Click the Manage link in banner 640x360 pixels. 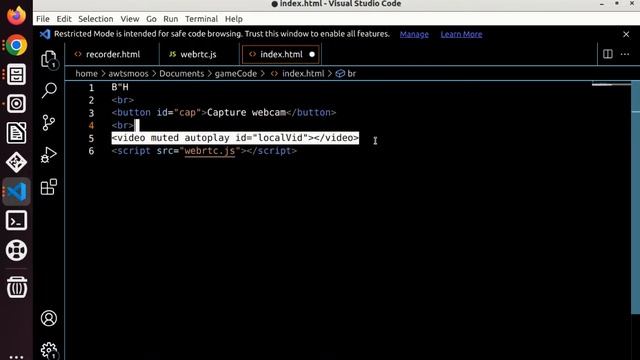point(414,34)
